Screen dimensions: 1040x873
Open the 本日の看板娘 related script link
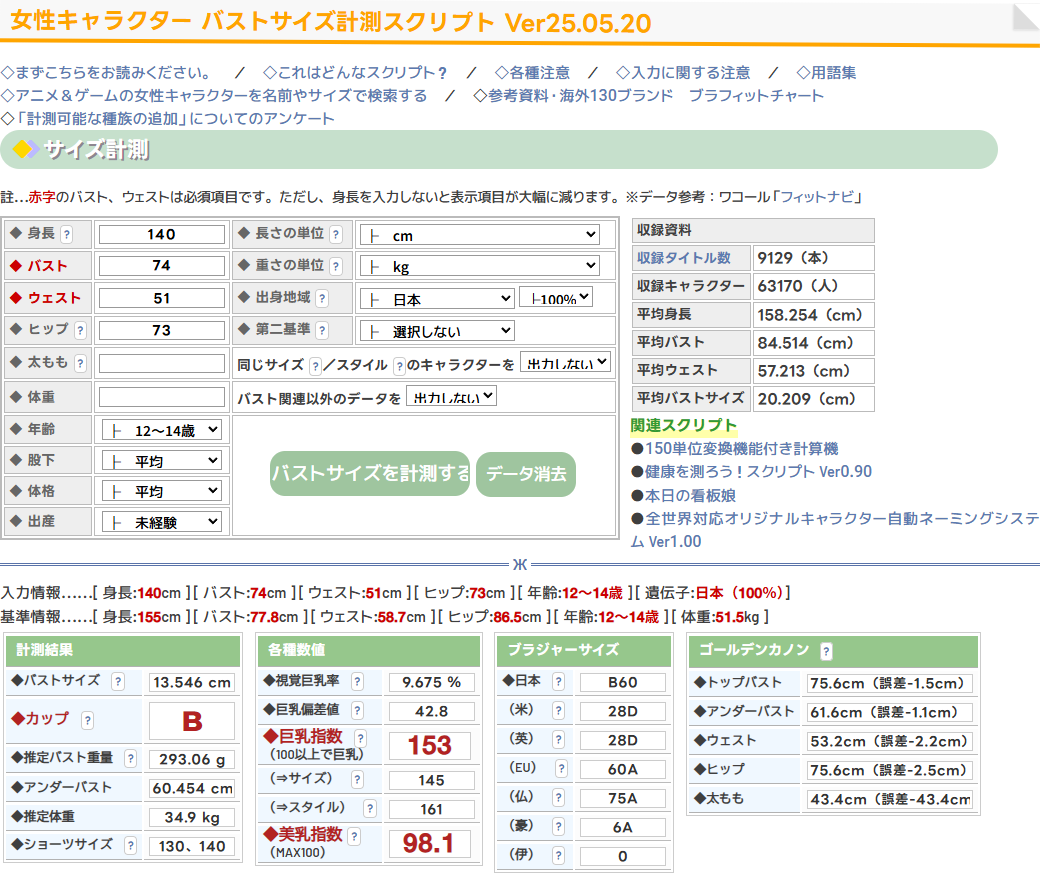pos(688,495)
